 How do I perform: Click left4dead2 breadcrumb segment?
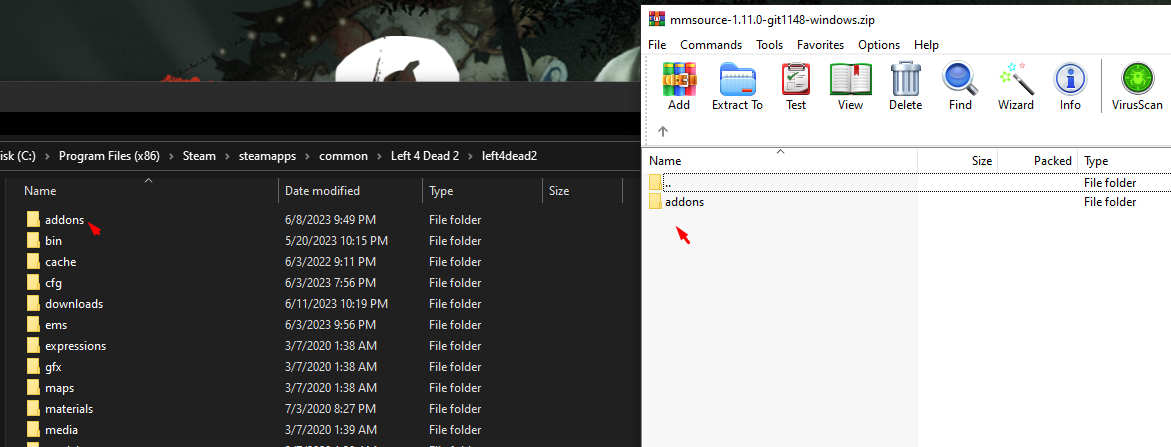tap(509, 156)
